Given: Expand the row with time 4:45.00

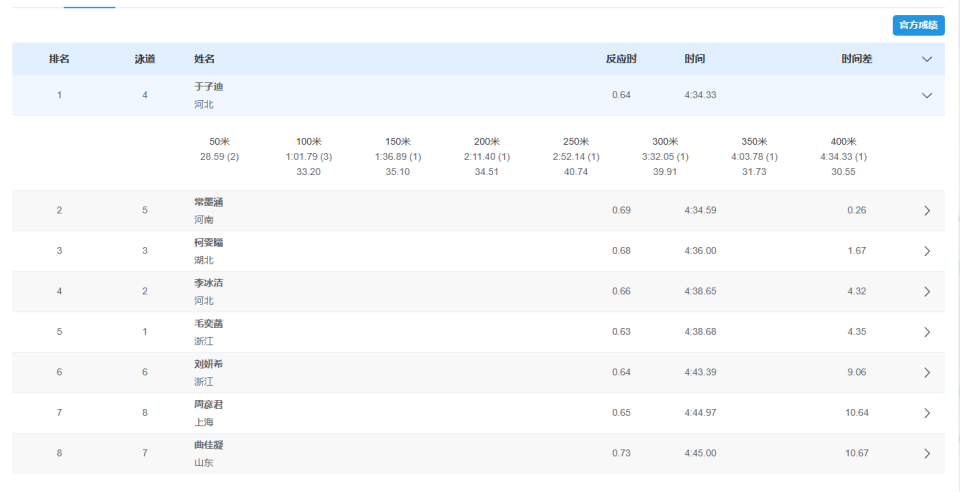Looking at the screenshot, I should click(927, 453).
